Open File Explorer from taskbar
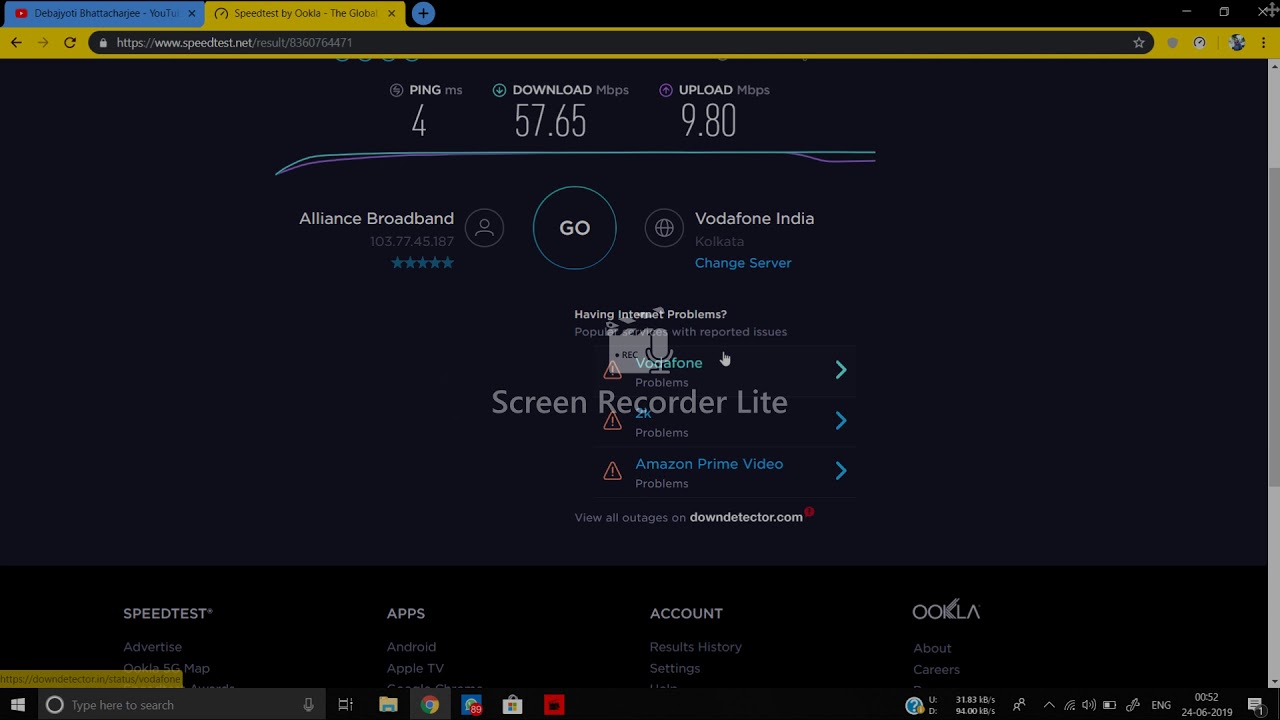1280x720 pixels. point(388,705)
